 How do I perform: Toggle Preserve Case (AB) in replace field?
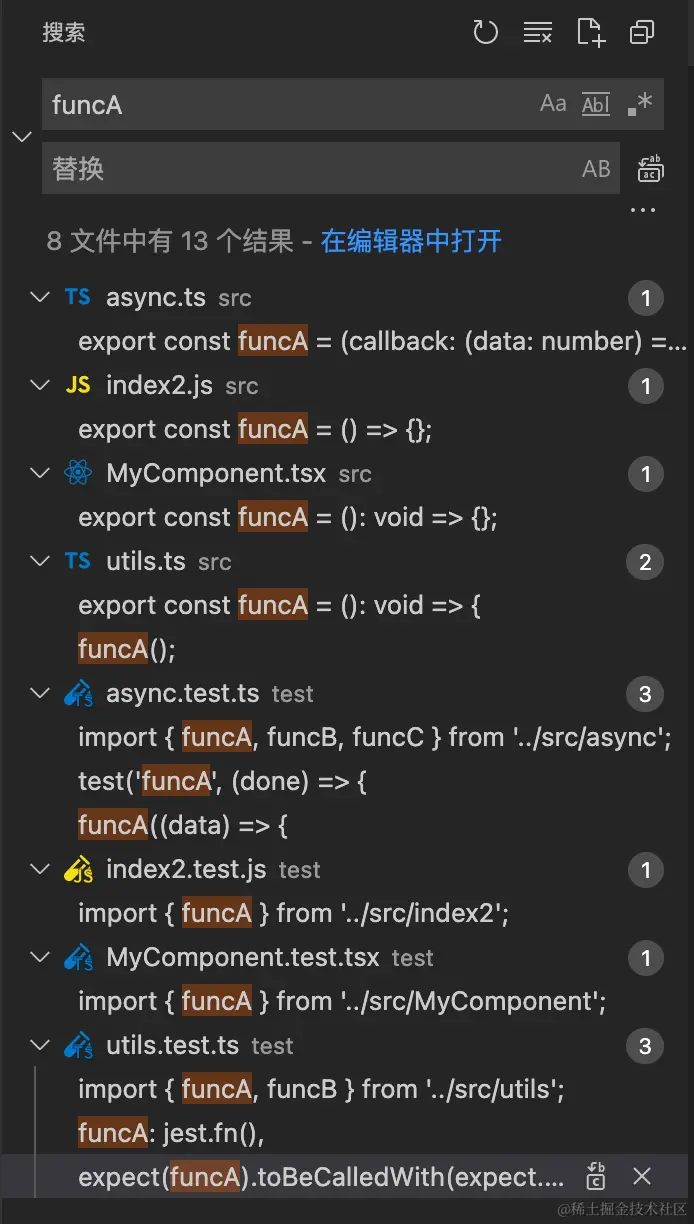(x=596, y=169)
